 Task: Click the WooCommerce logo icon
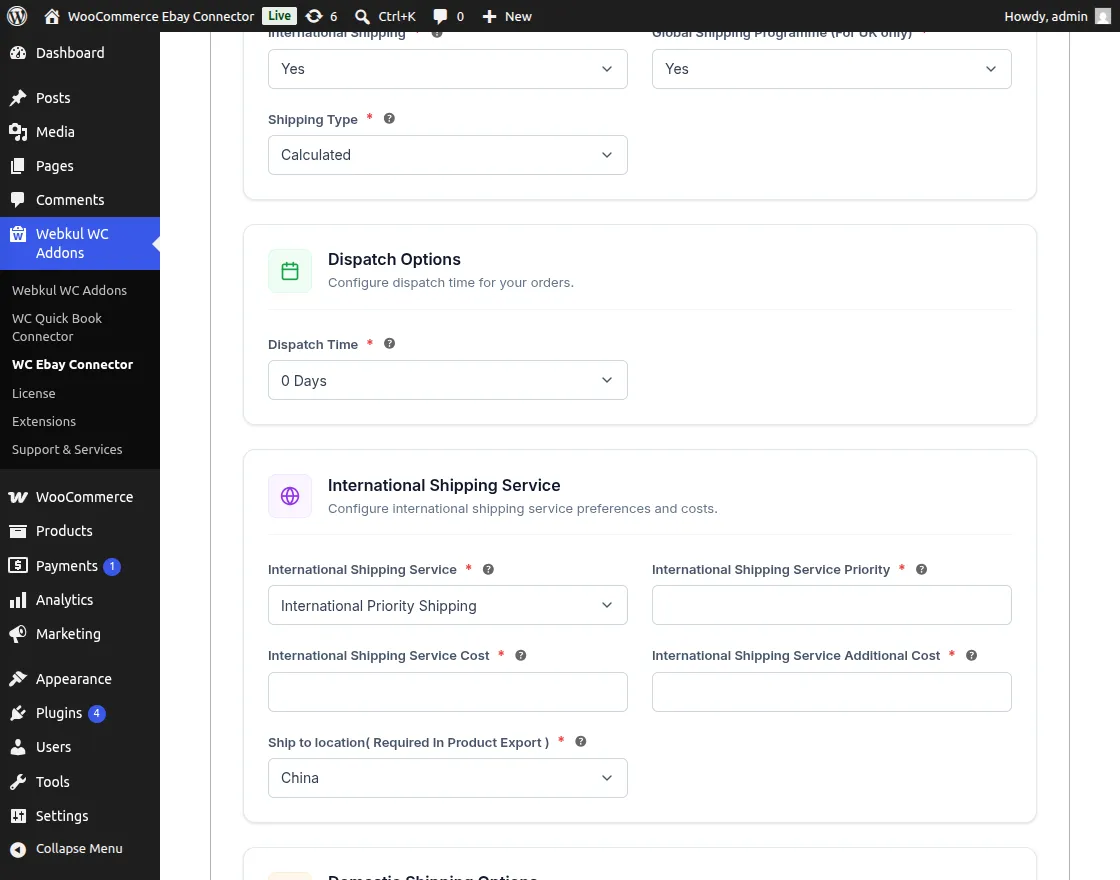point(18,497)
